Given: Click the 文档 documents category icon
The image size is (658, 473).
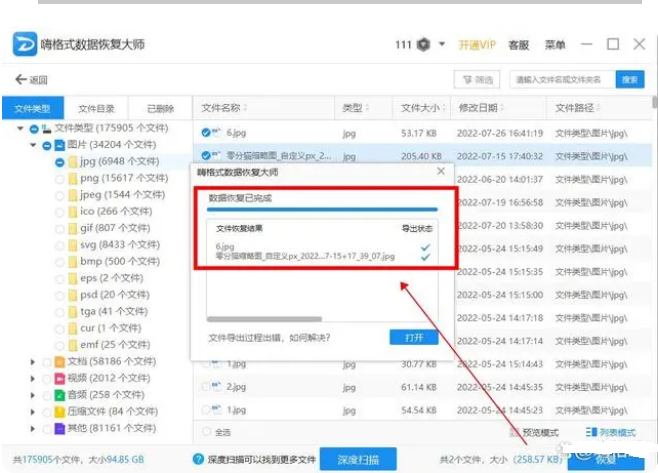Looking at the screenshot, I should click(x=59, y=361).
